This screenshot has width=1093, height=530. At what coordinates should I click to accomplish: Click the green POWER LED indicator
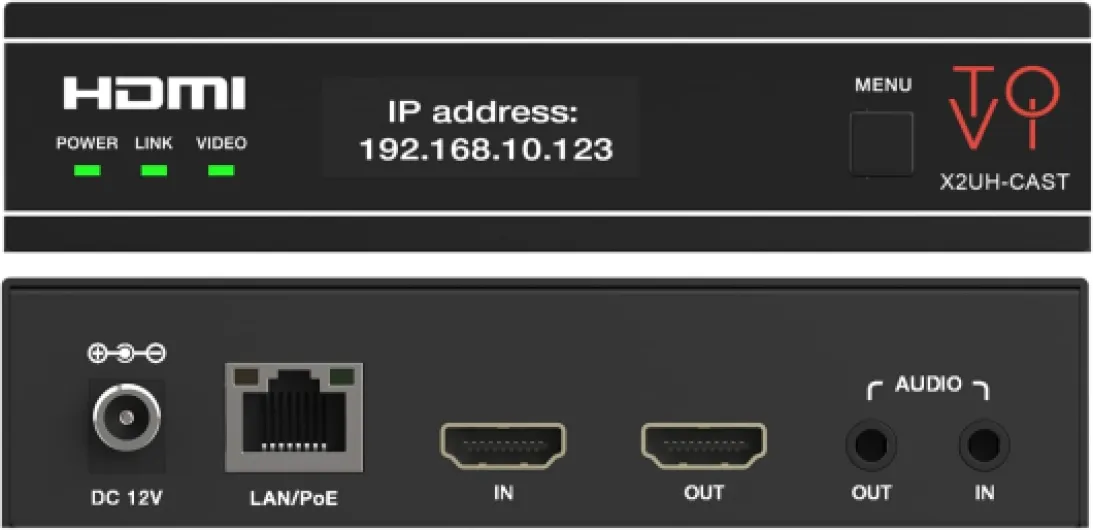tap(86, 170)
